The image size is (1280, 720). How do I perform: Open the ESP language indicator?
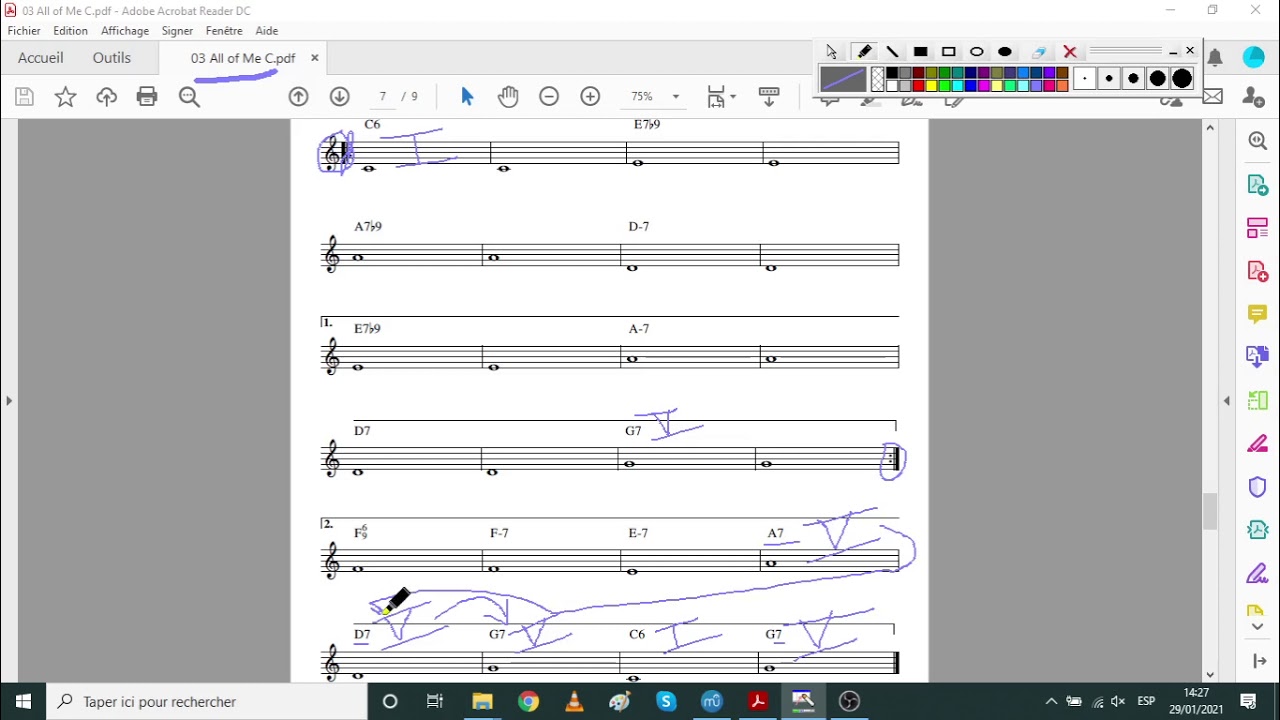[1146, 701]
